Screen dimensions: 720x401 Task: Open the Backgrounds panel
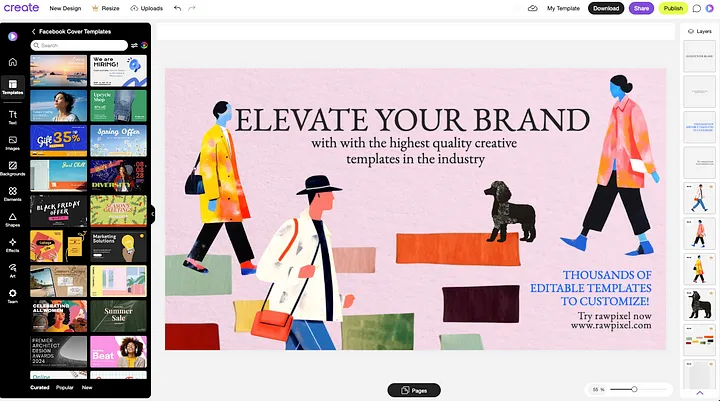pos(12,168)
